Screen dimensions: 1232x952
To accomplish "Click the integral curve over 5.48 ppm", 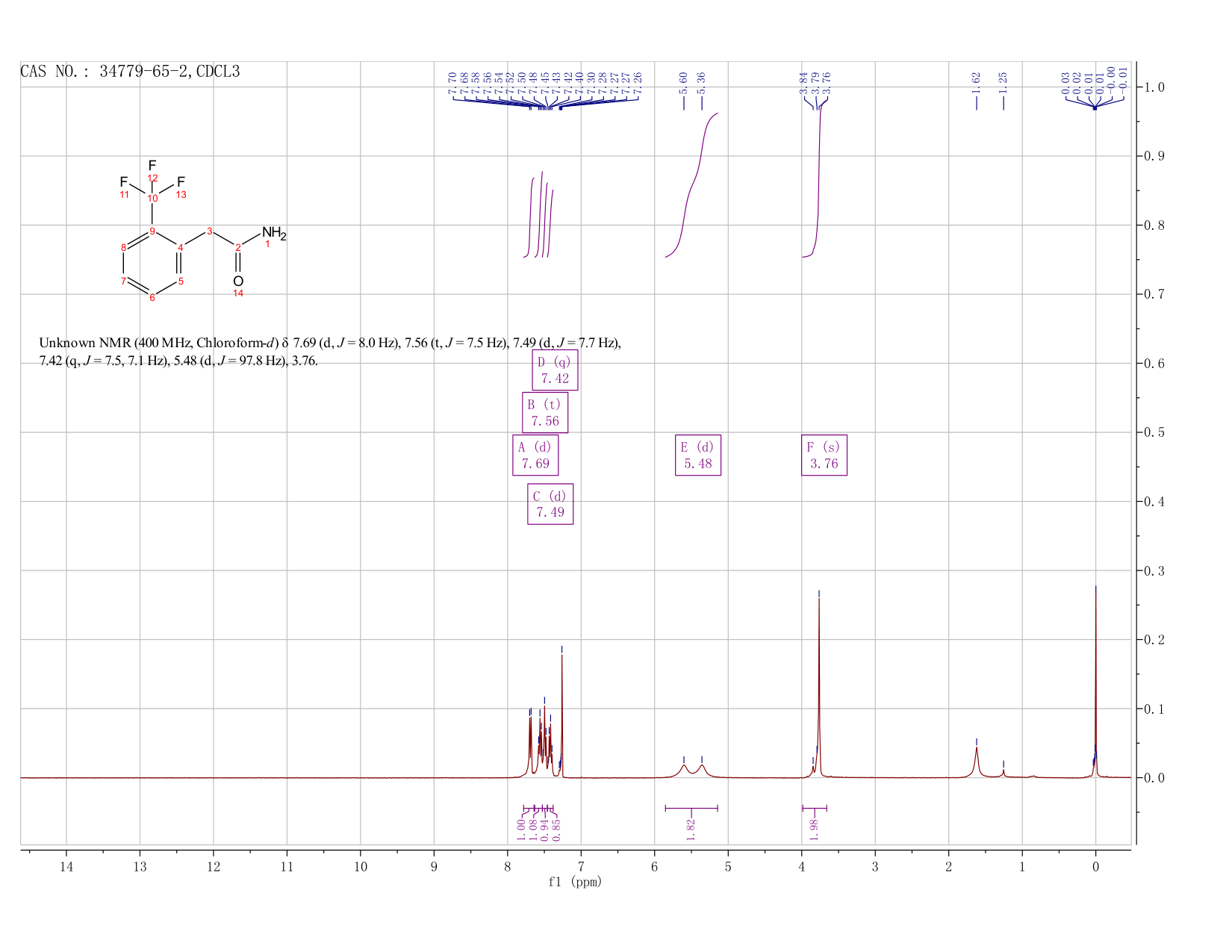I will click(x=691, y=187).
